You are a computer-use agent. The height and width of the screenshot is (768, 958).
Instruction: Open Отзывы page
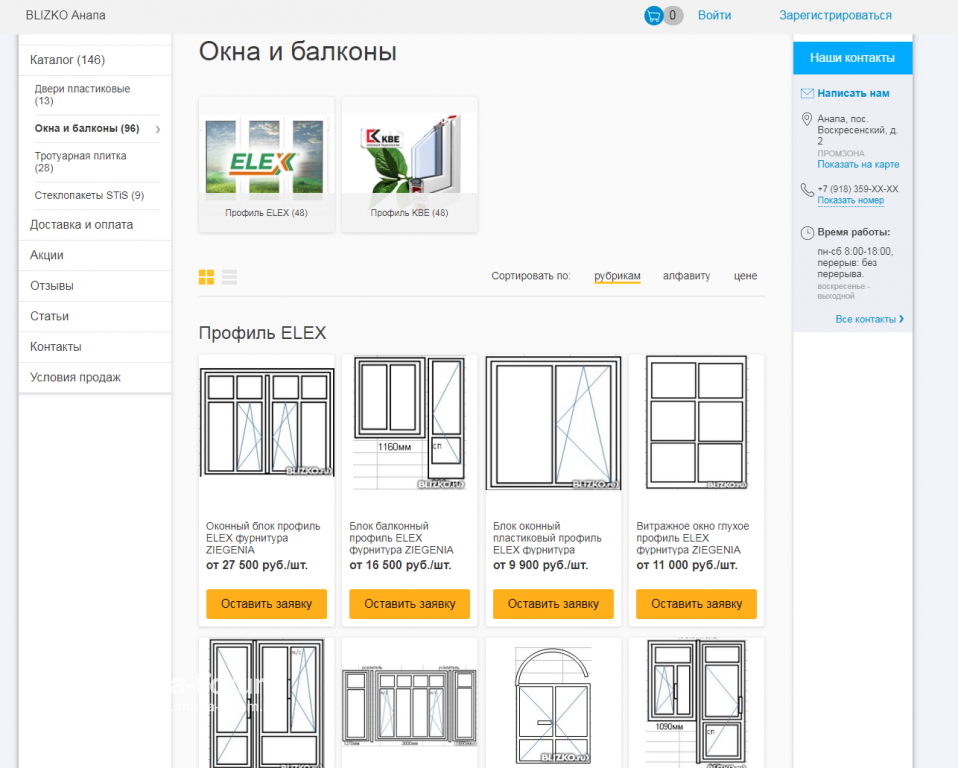point(95,286)
